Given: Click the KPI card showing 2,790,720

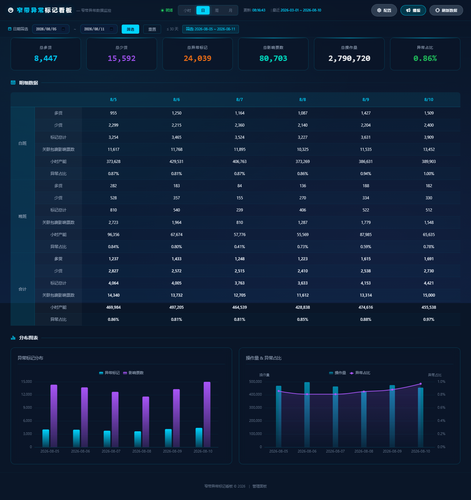Looking at the screenshot, I should pos(349,54).
